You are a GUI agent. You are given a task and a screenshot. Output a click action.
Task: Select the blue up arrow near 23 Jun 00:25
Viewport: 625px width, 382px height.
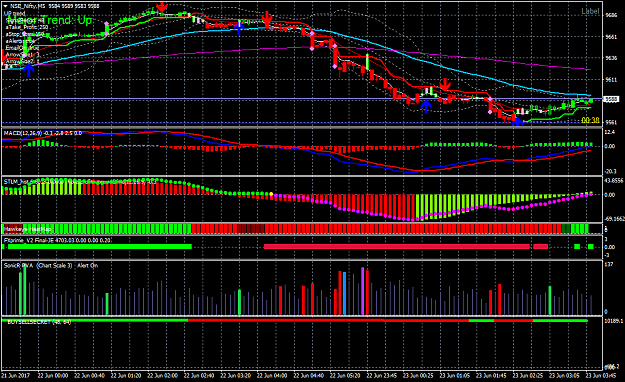[426, 106]
